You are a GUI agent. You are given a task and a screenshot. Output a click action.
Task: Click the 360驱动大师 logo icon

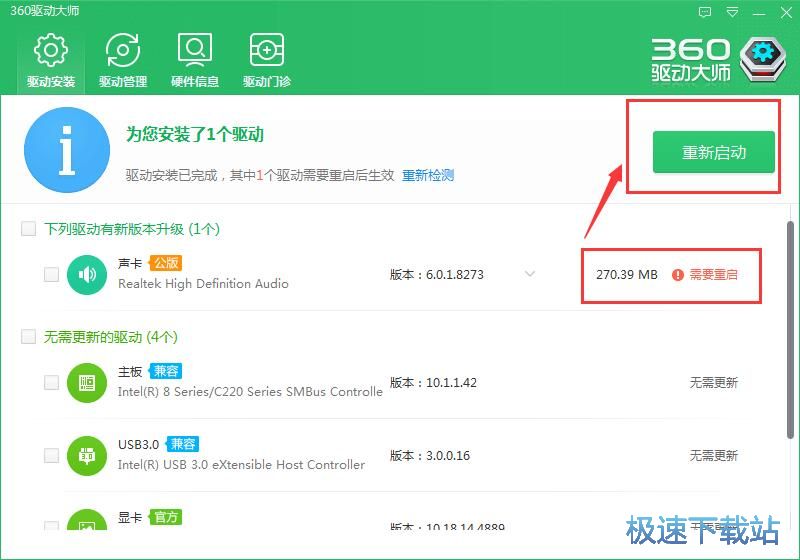[x=763, y=59]
